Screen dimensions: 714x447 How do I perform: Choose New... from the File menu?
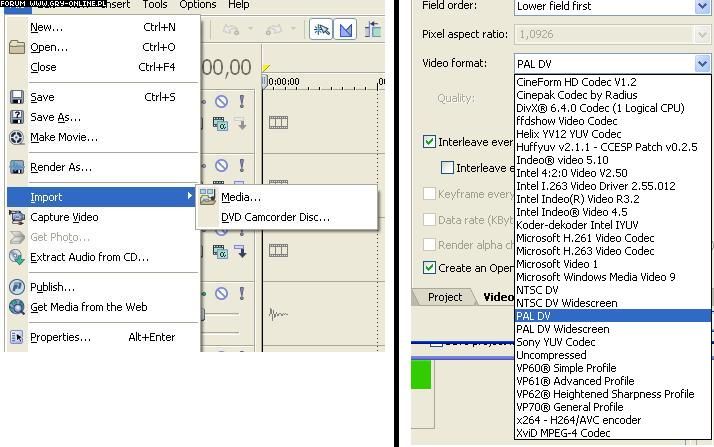point(103,27)
